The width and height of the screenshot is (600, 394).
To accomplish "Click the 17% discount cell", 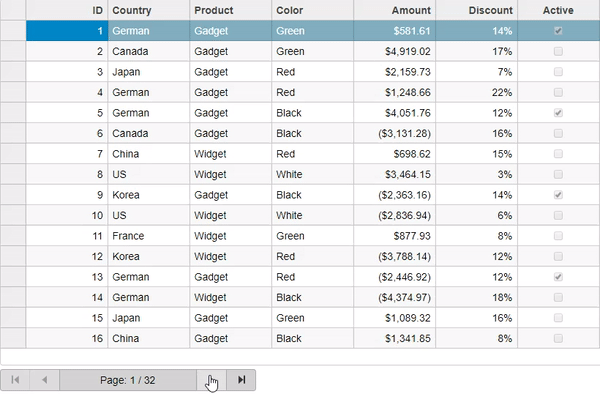I will (x=476, y=51).
